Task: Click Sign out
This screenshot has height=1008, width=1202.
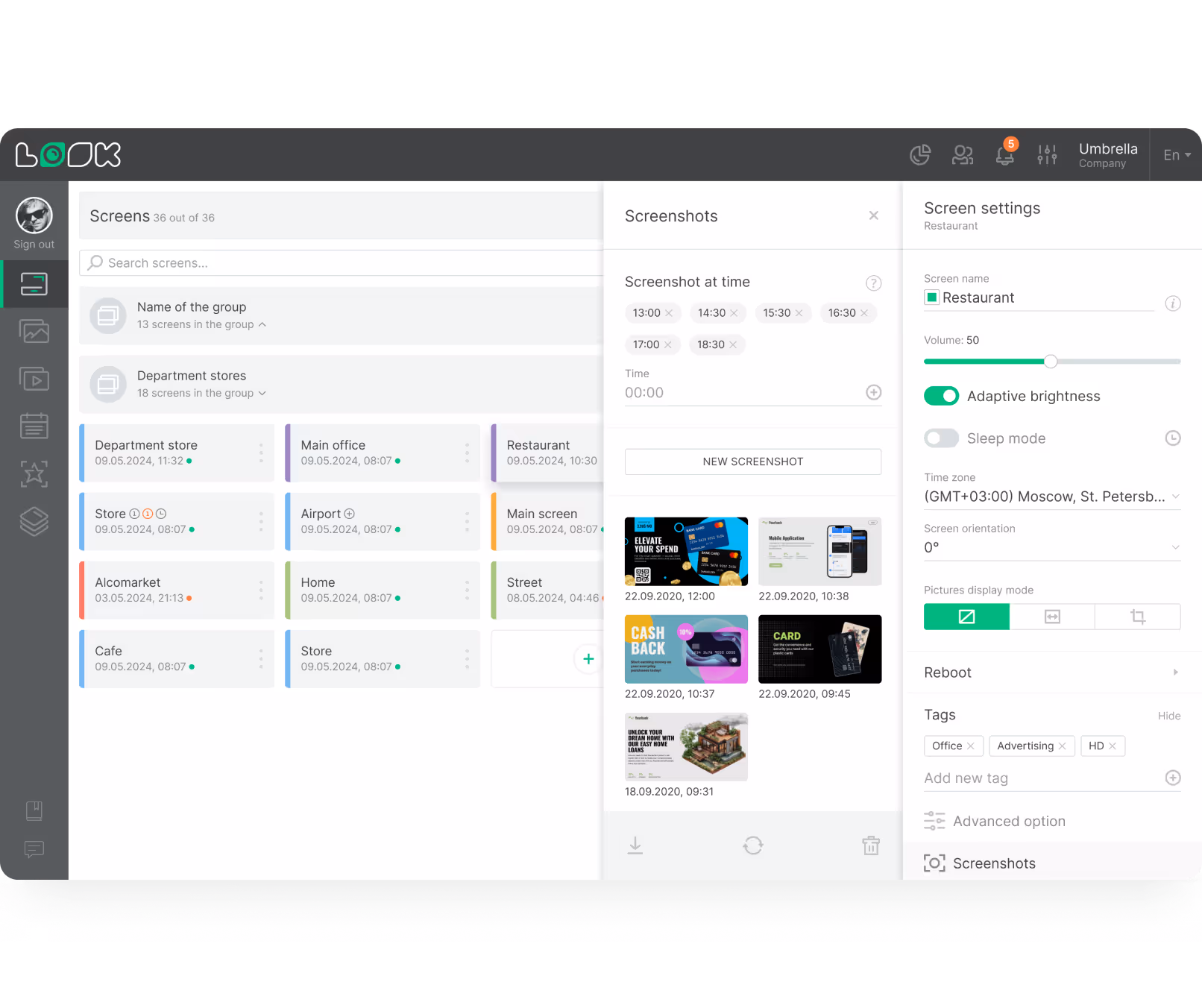Action: [34, 244]
